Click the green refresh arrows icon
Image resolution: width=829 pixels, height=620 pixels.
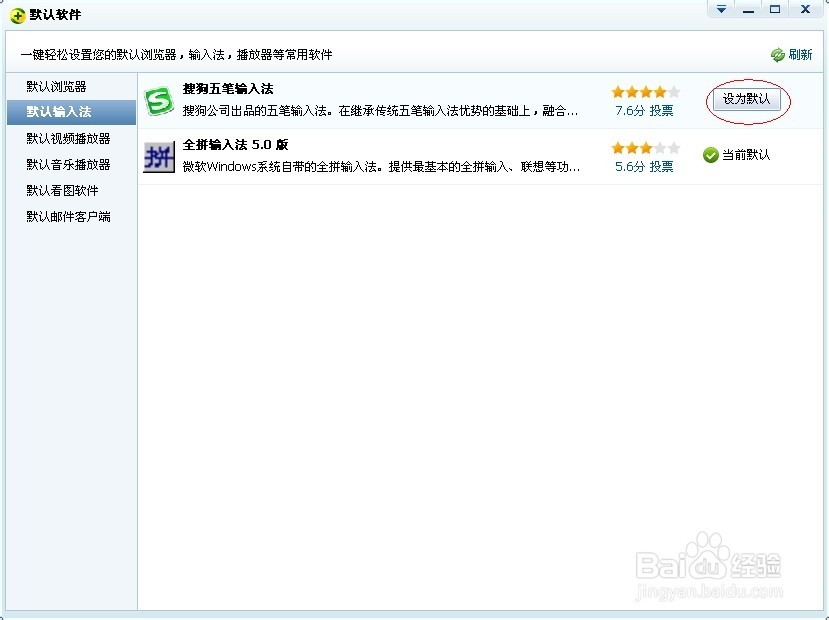(777, 54)
